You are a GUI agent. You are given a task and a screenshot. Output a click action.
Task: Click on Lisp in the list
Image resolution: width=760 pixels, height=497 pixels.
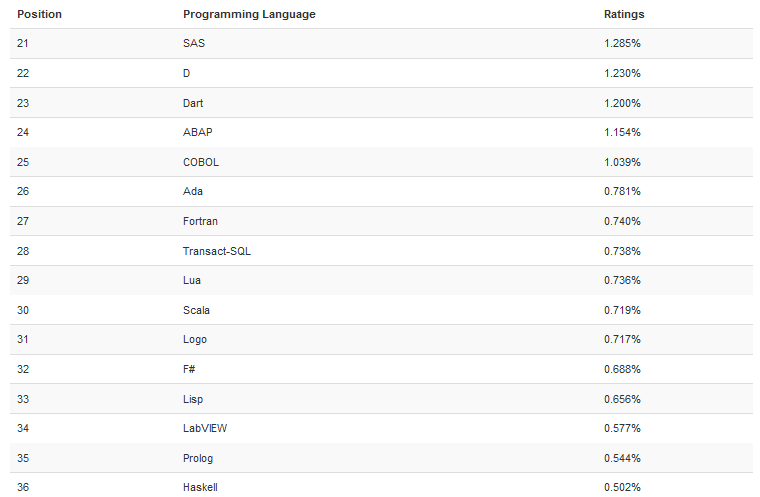click(x=193, y=400)
